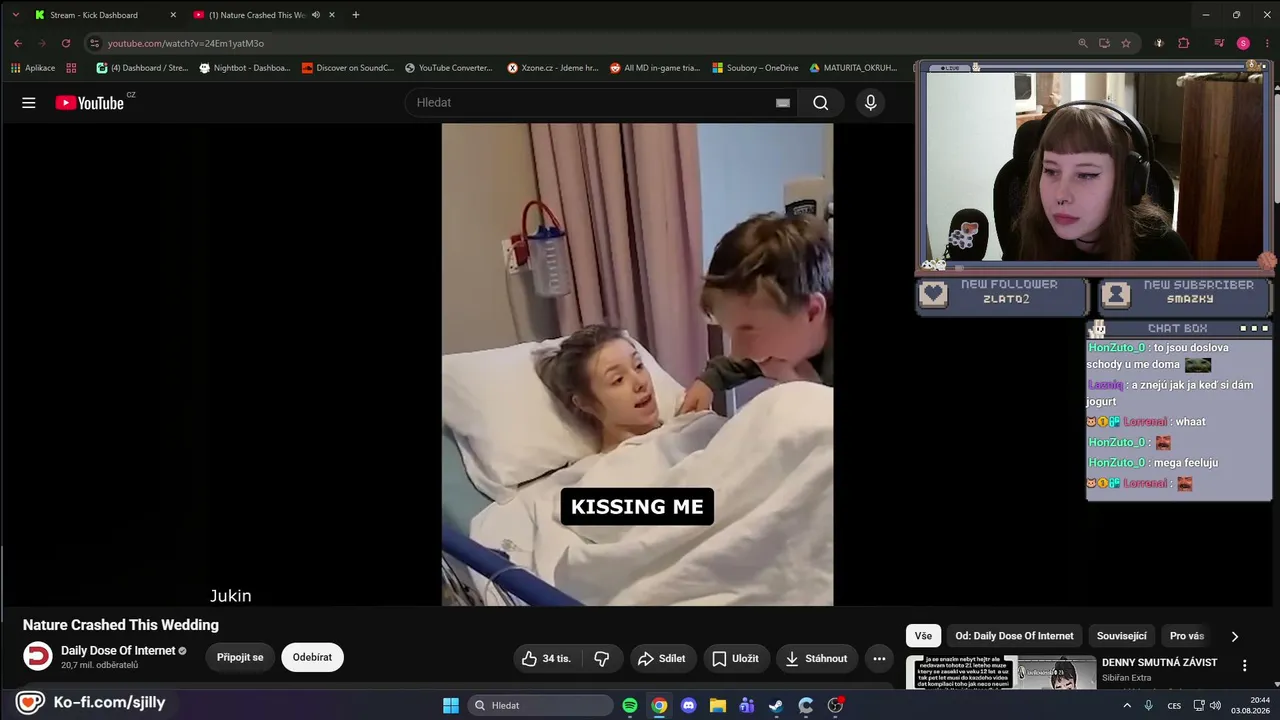
Task: Start voice search with the microphone icon
Action: [871, 103]
